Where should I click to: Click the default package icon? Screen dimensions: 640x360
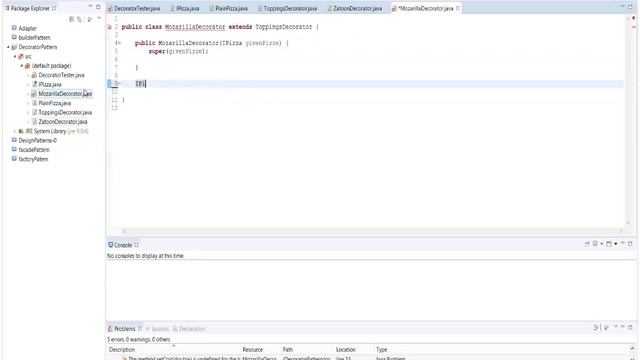27,66
